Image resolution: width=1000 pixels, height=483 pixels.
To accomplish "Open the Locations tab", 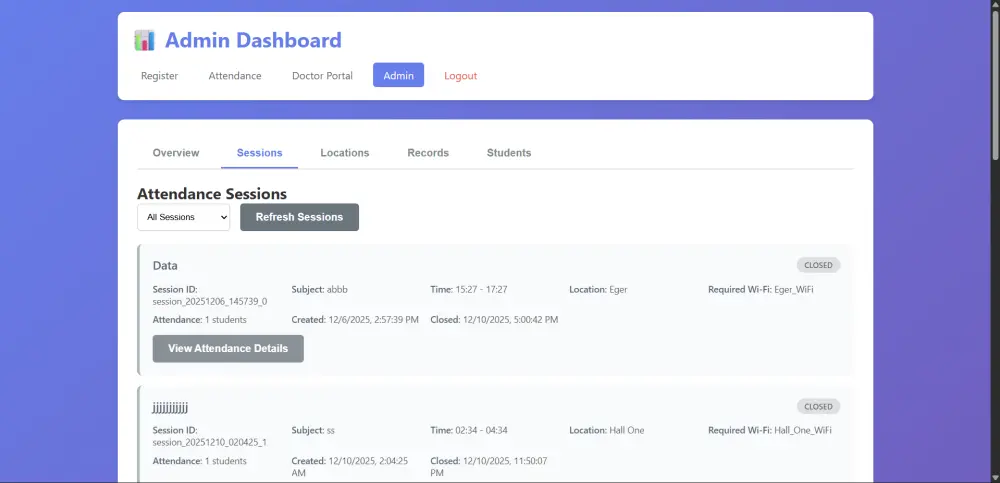I will coord(345,153).
